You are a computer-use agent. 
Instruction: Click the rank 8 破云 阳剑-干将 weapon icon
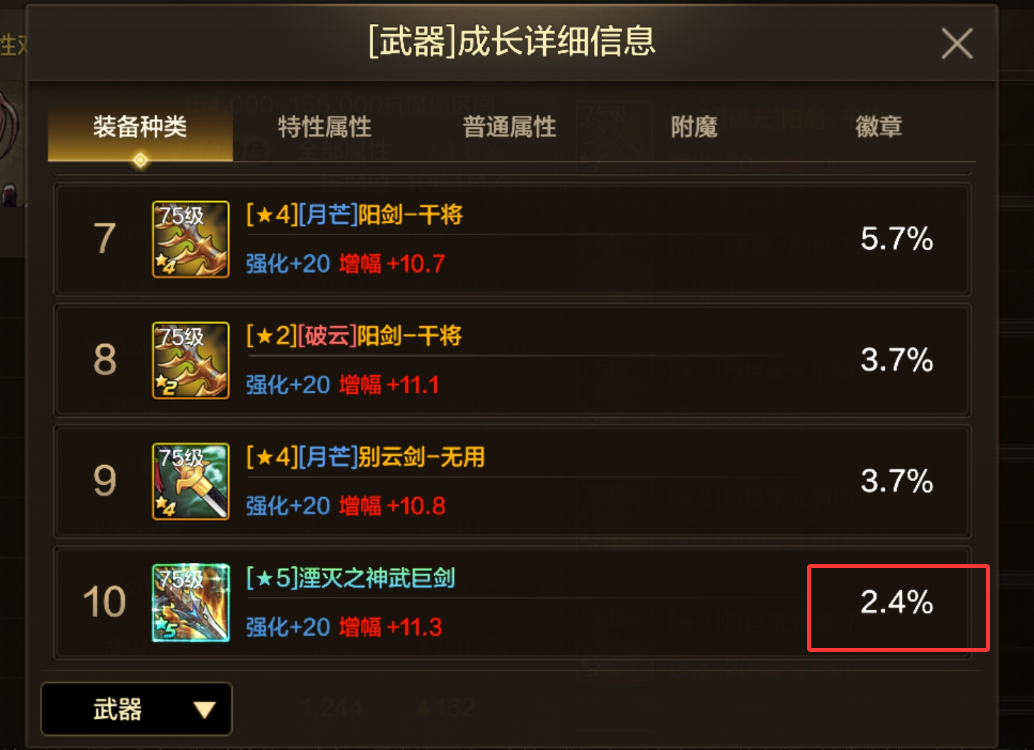(x=191, y=360)
